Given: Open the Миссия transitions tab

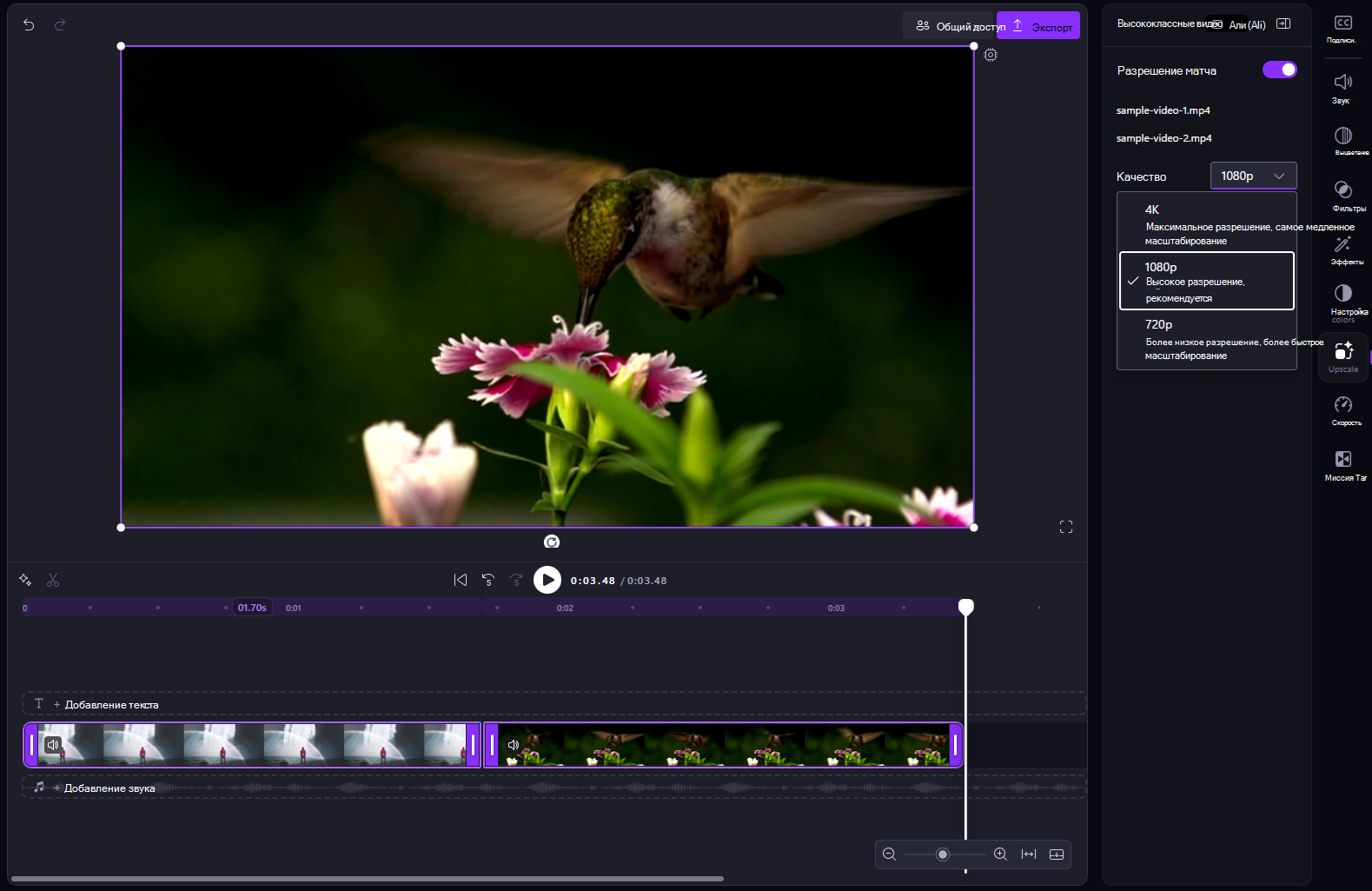Looking at the screenshot, I should 1343,465.
